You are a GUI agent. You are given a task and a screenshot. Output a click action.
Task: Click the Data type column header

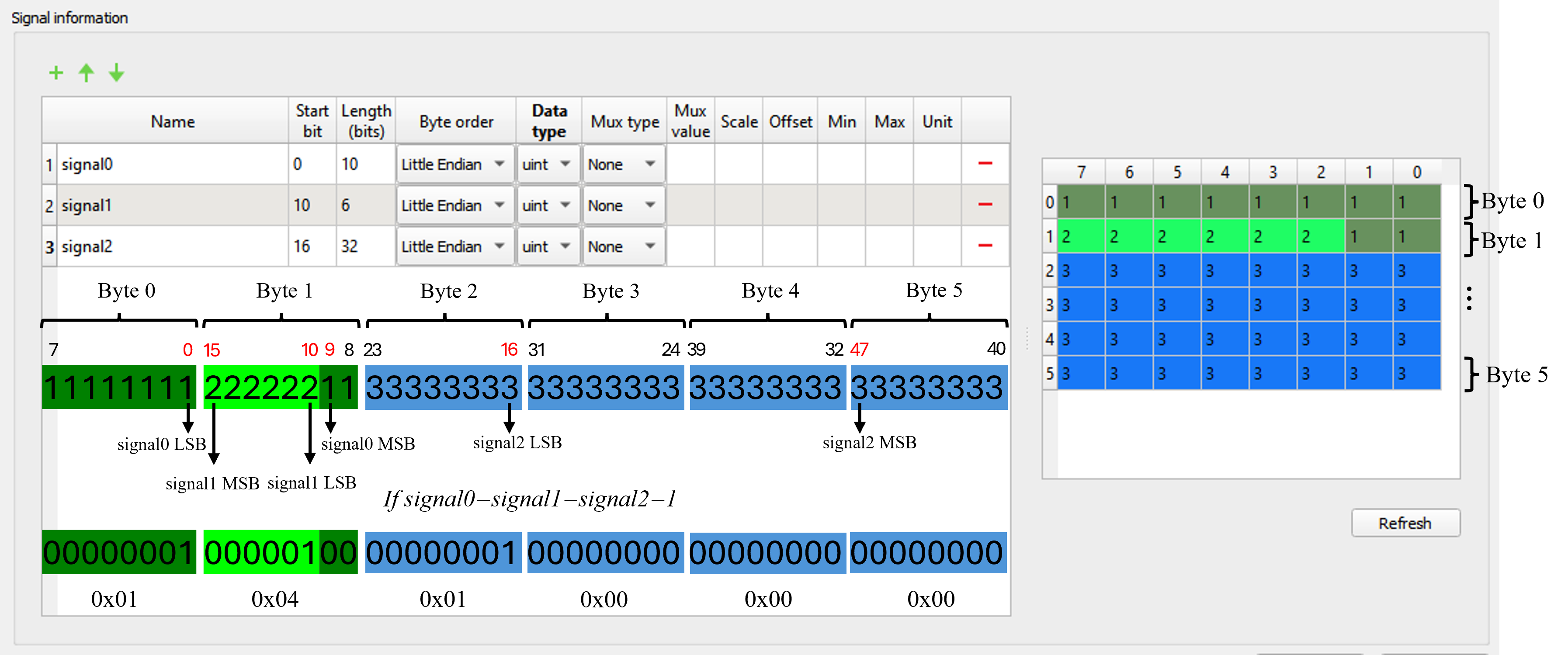548,121
